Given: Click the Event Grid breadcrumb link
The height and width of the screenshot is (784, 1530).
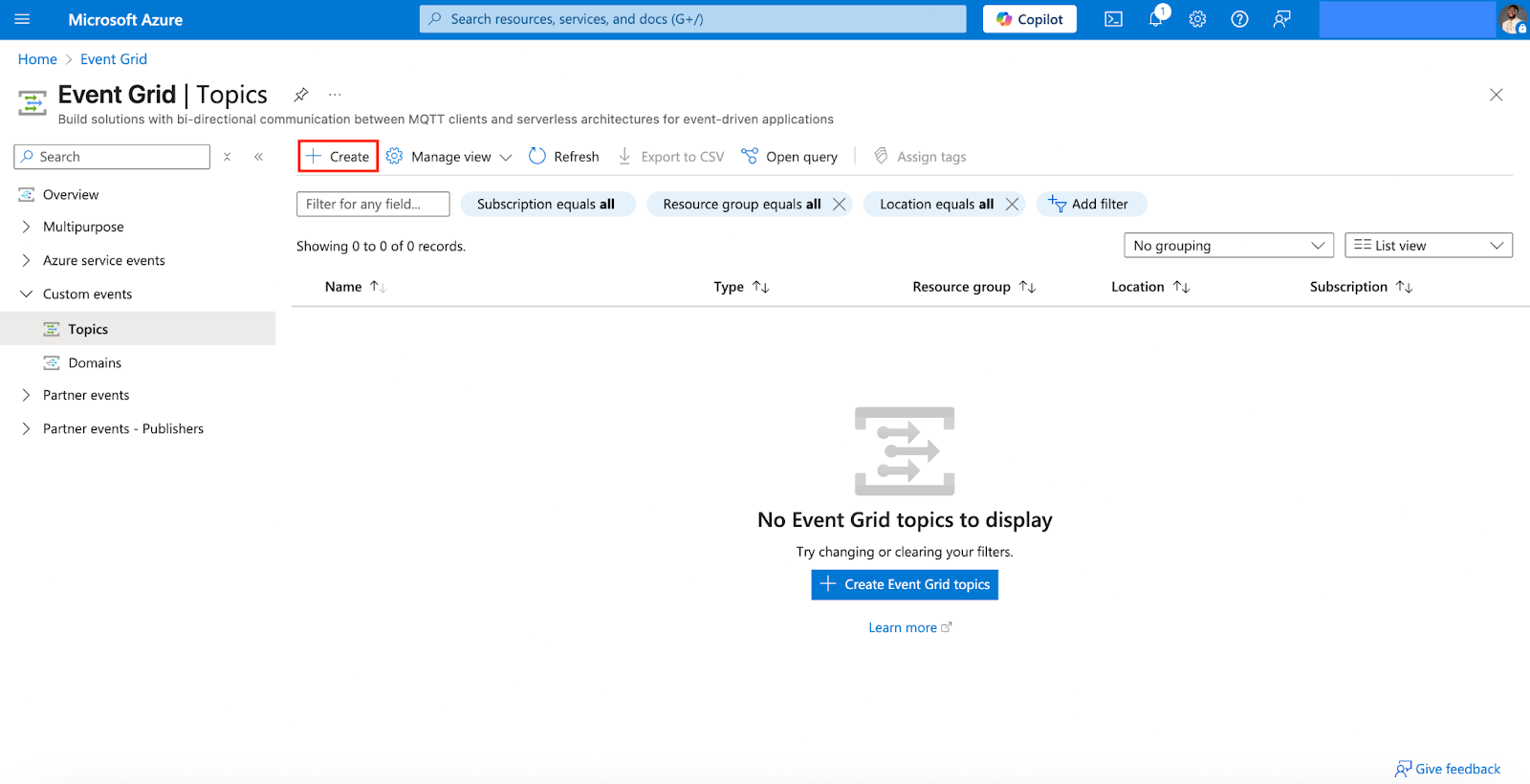Looking at the screenshot, I should click(114, 59).
